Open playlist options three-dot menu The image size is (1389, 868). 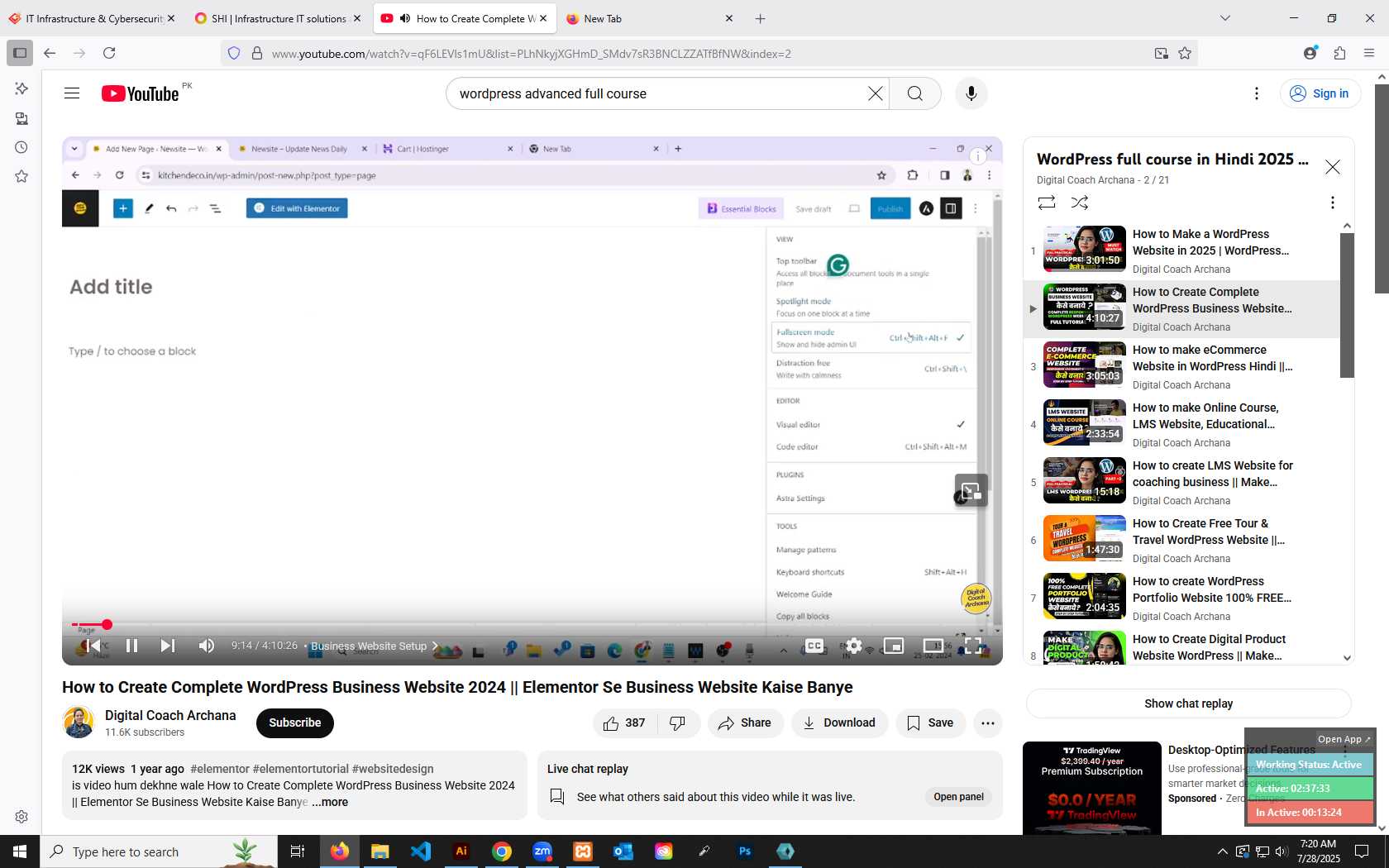pos(1332,203)
